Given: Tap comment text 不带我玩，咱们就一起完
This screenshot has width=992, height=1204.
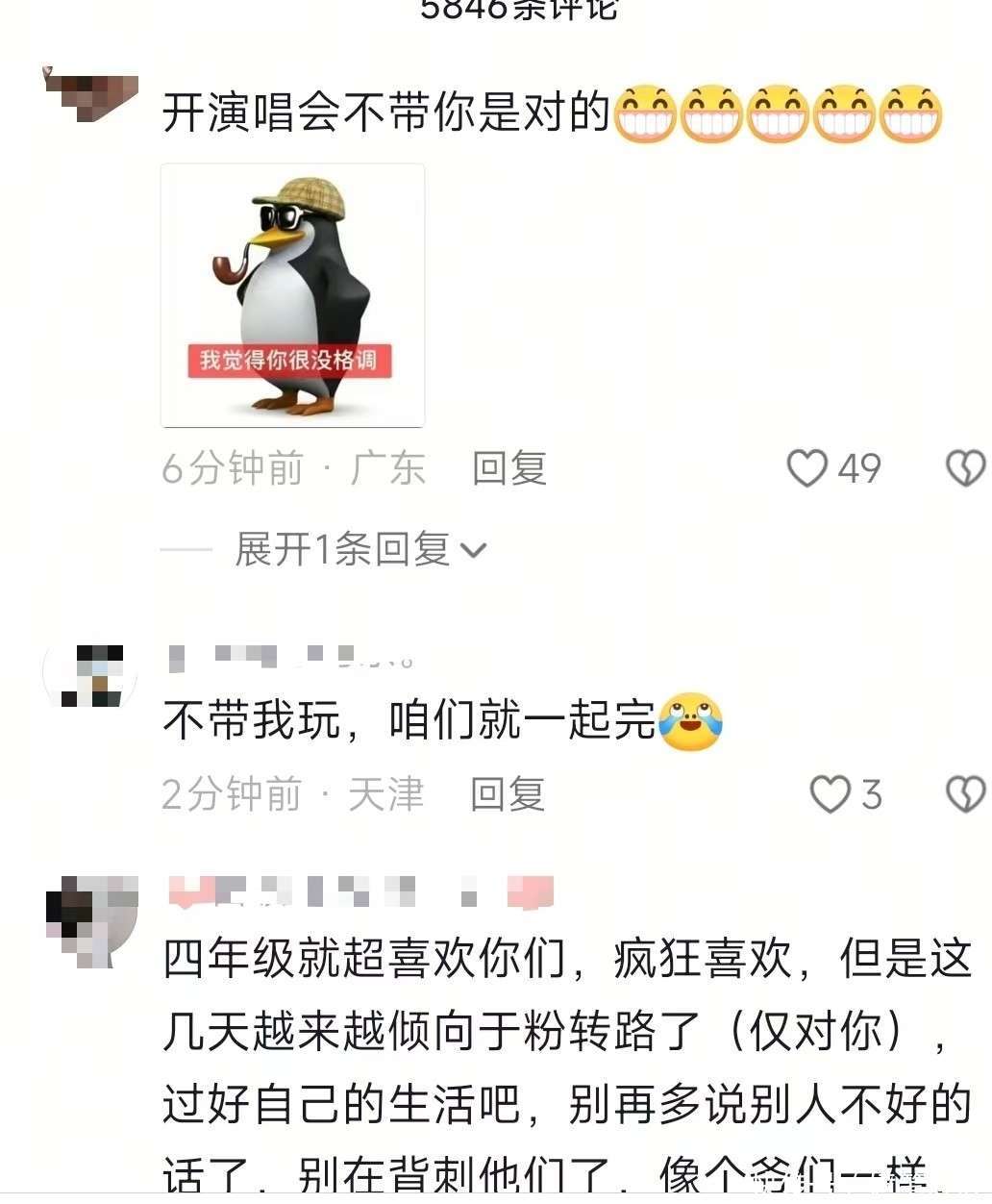Looking at the screenshot, I should click(x=409, y=721).
